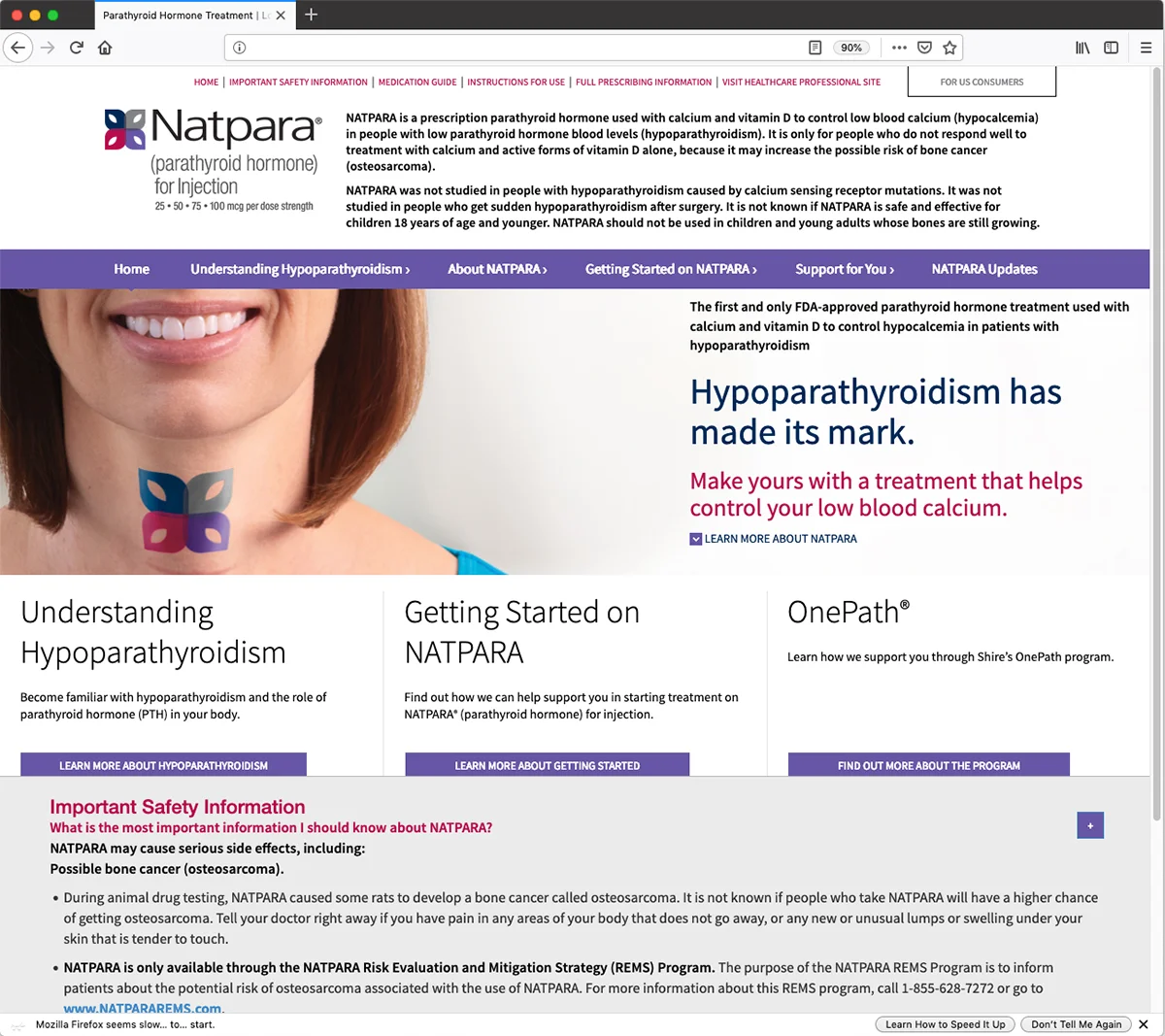Image resolution: width=1165 pixels, height=1036 pixels.
Task: Open NATPARA Updates in navigation bar
Action: pos(984,269)
